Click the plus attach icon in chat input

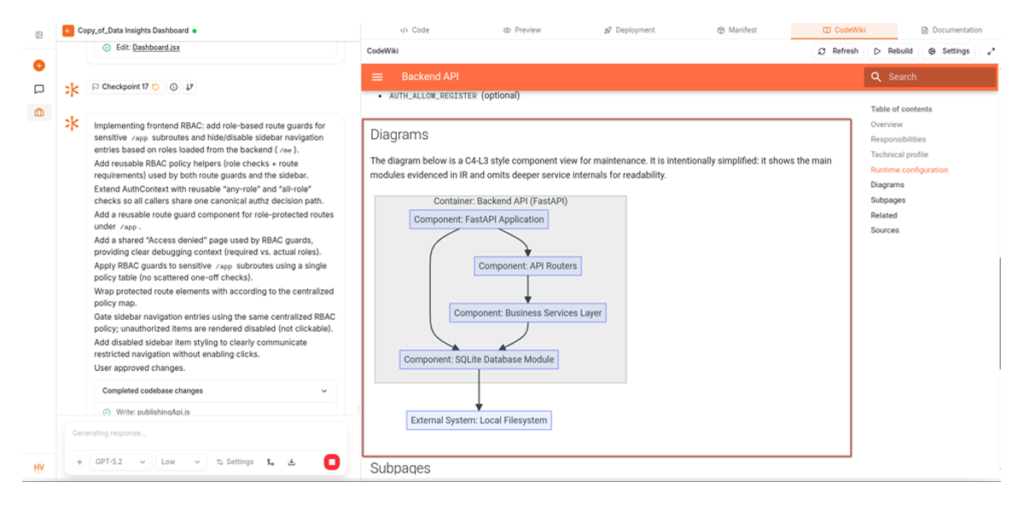(80, 462)
